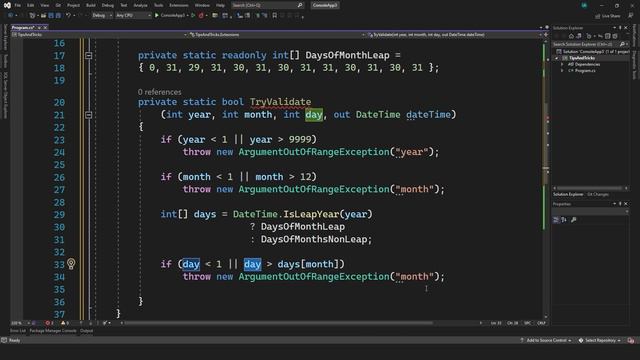Focus the Search (Ctrl+Q) box
The image size is (640, 360).
[267, 5]
